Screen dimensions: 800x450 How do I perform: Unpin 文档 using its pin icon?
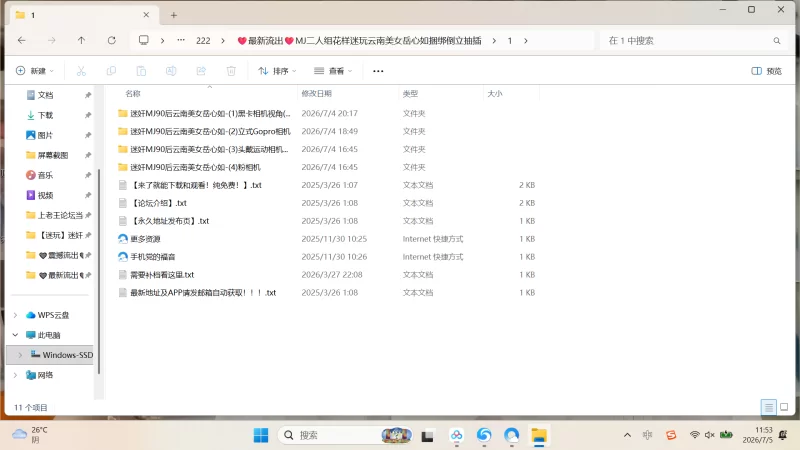88,95
